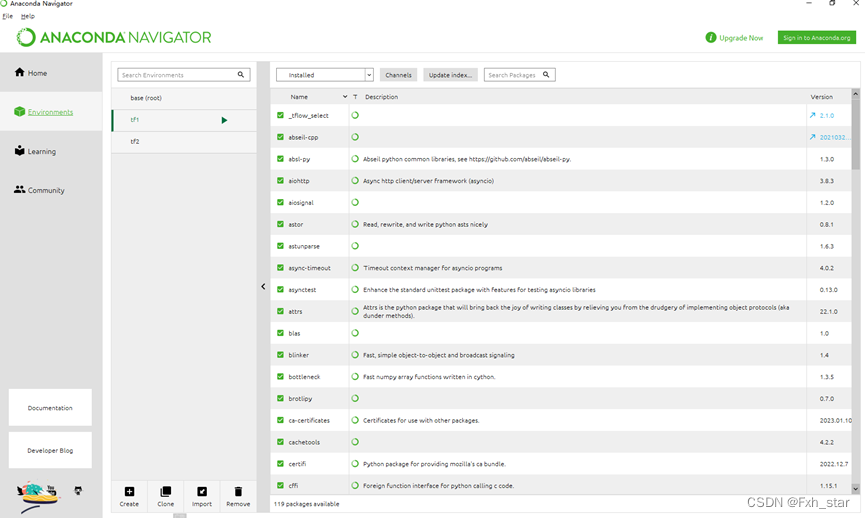Open the Documentation button
The width and height of the screenshot is (865, 518).
coord(50,407)
